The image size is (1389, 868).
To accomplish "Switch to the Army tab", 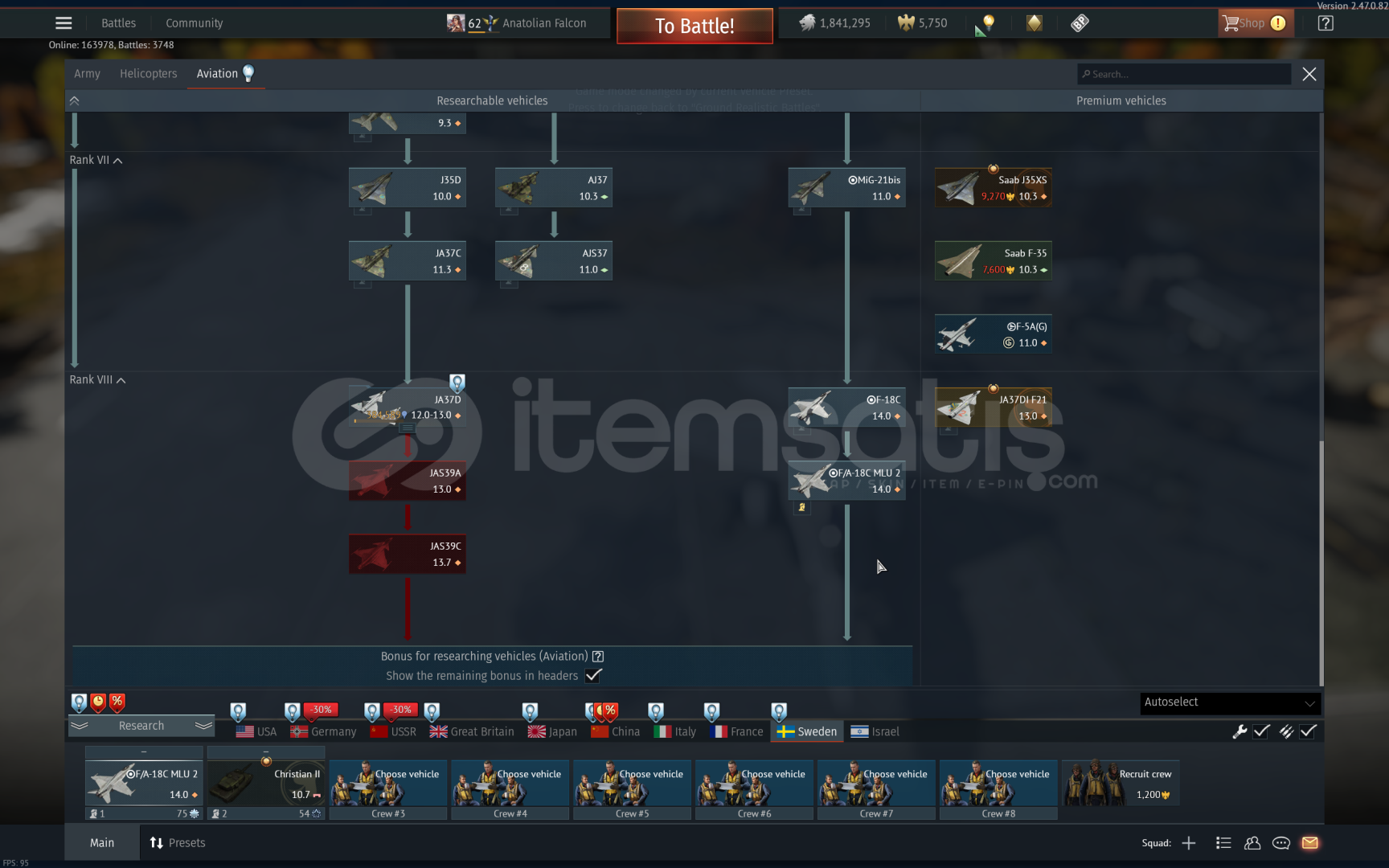I will [x=87, y=73].
